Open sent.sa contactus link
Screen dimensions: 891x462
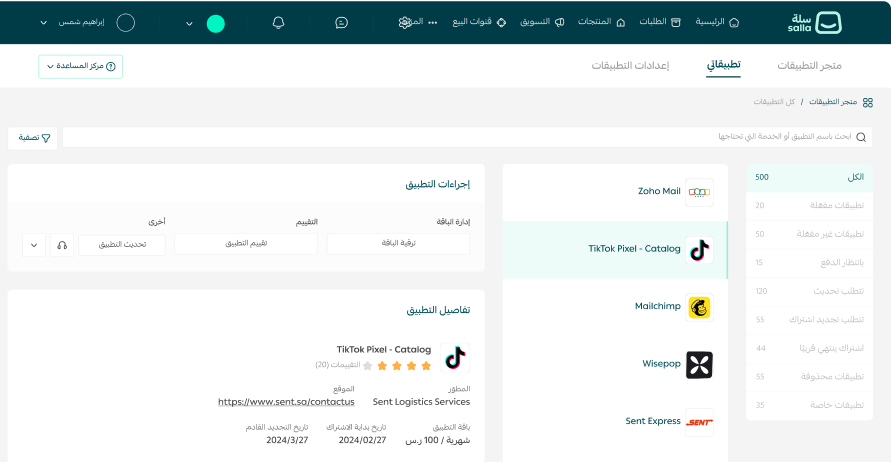(x=286, y=402)
